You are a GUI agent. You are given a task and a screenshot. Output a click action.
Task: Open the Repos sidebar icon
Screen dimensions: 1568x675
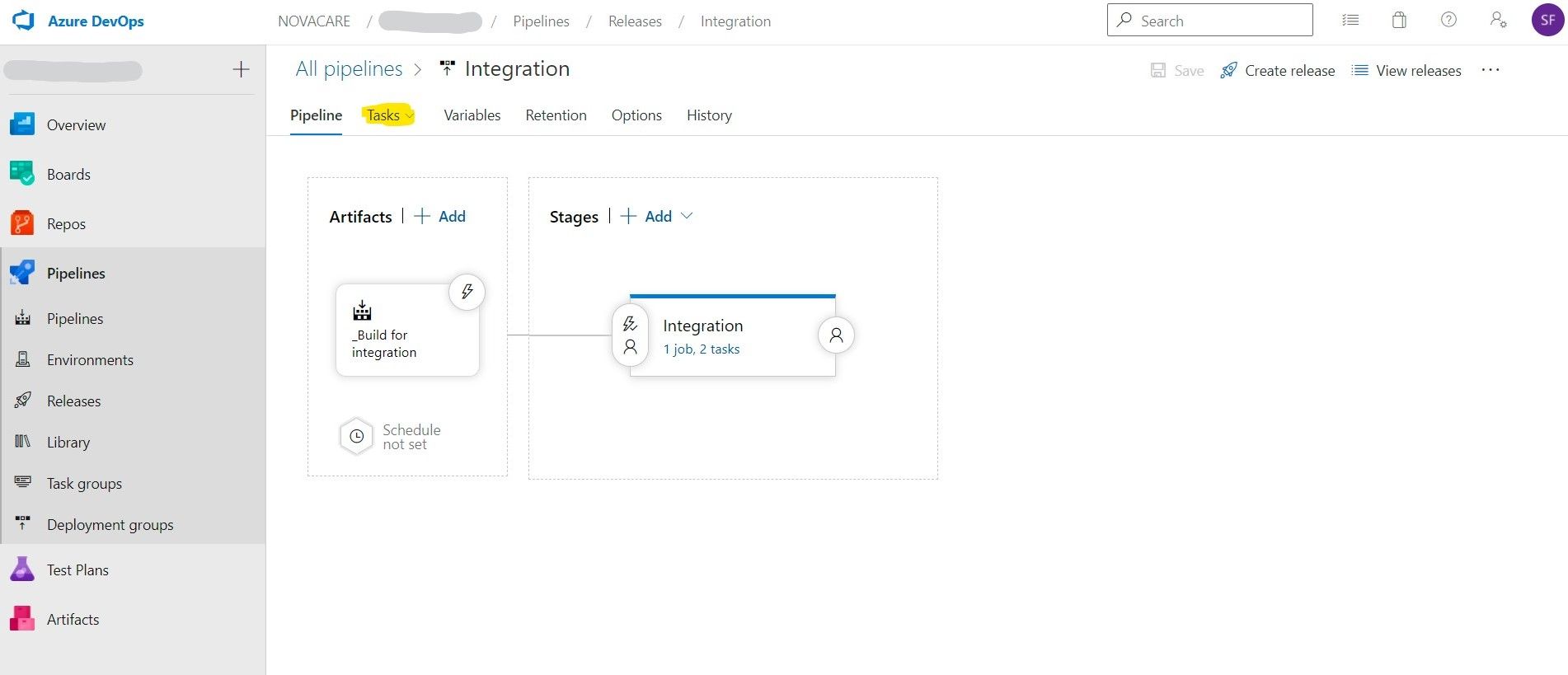click(22, 223)
